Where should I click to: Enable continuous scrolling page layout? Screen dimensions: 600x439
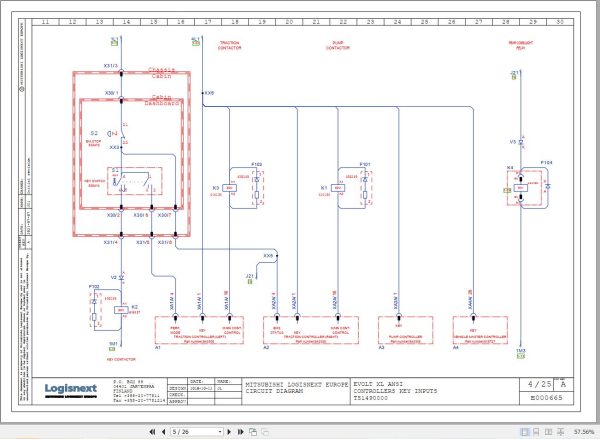(x=536, y=432)
